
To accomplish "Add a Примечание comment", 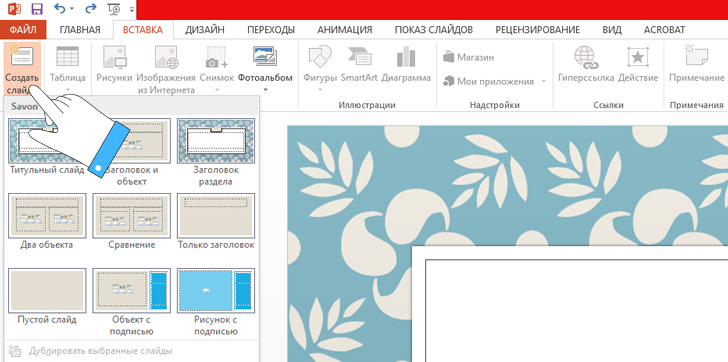I will pos(696,58).
